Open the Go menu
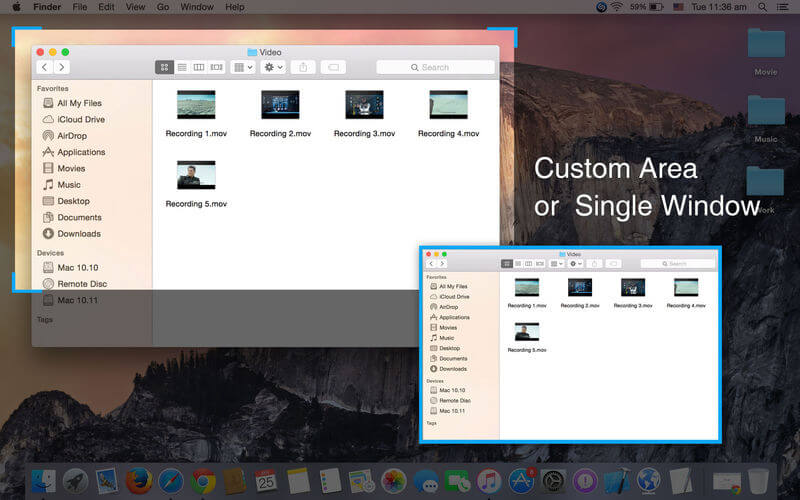 163,7
